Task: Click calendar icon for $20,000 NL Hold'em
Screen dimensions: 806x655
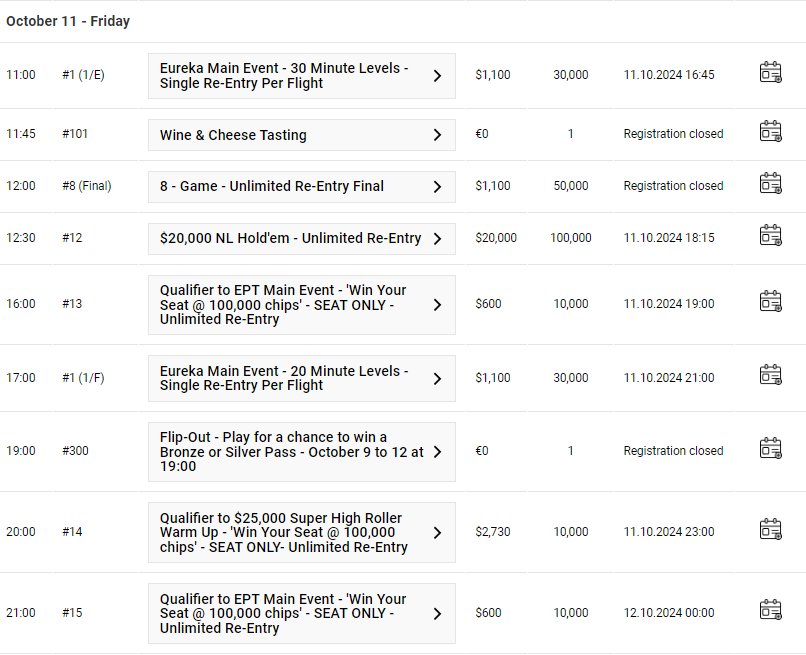Action: [x=771, y=235]
